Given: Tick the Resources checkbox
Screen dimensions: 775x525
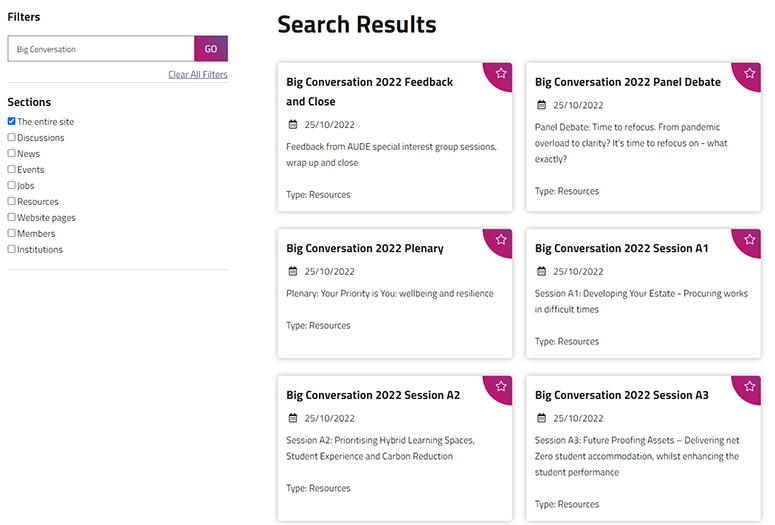Looking at the screenshot, I should click(12, 202).
